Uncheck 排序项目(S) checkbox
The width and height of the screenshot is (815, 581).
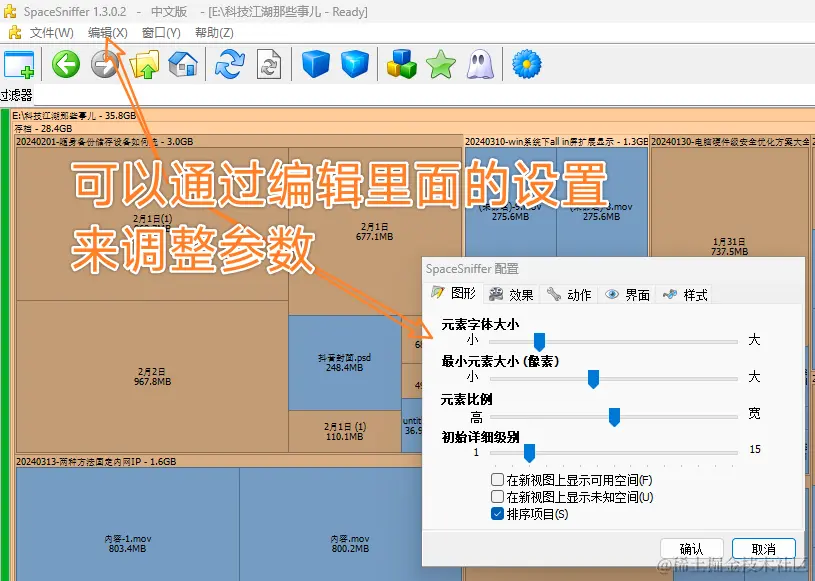pos(497,514)
